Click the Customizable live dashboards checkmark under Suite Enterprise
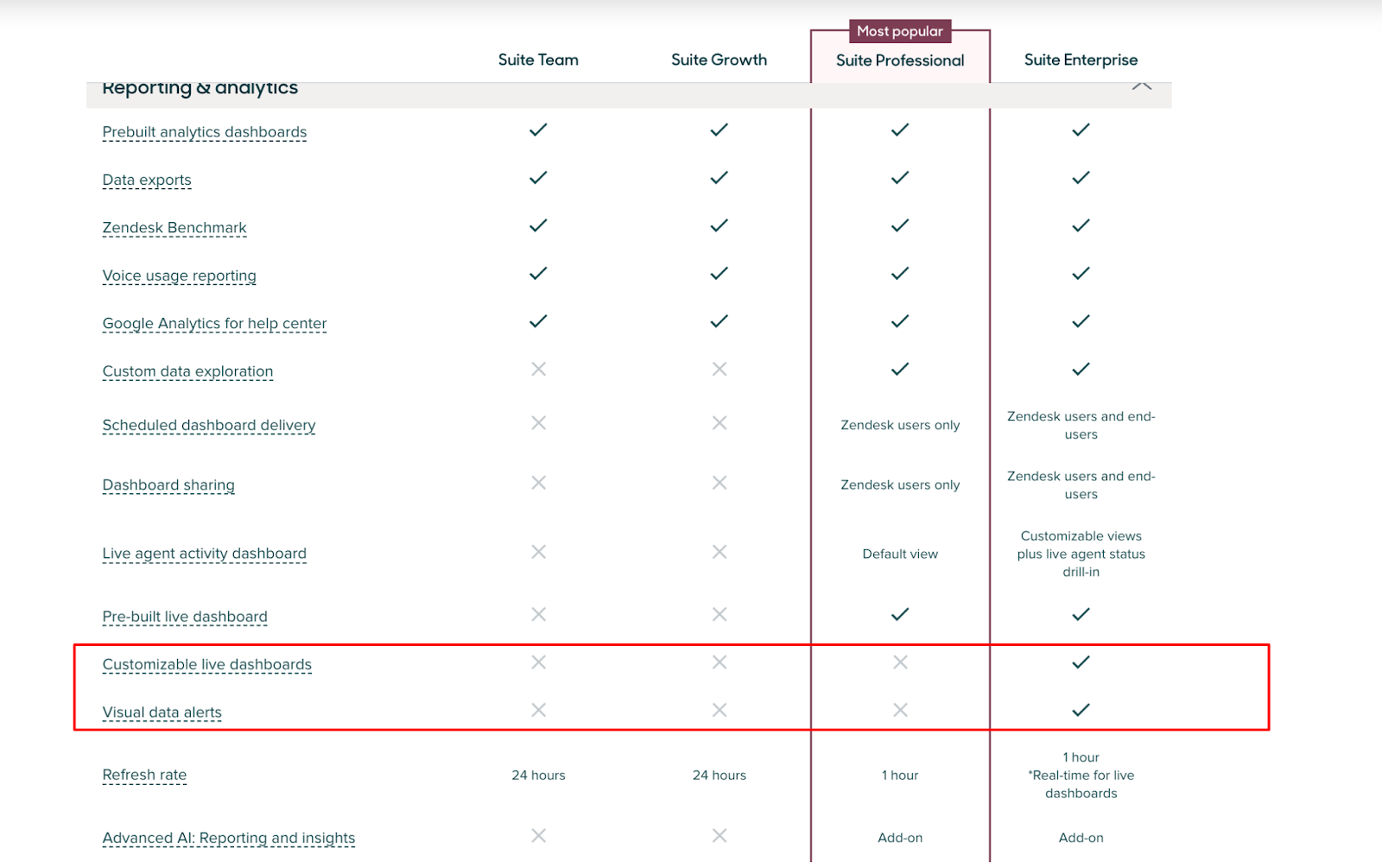 1081,662
